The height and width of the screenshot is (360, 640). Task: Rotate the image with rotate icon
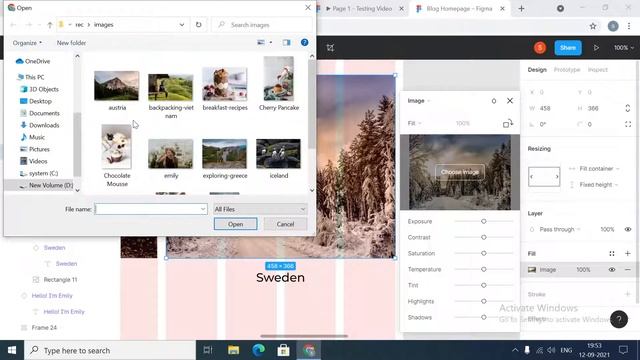(508, 123)
